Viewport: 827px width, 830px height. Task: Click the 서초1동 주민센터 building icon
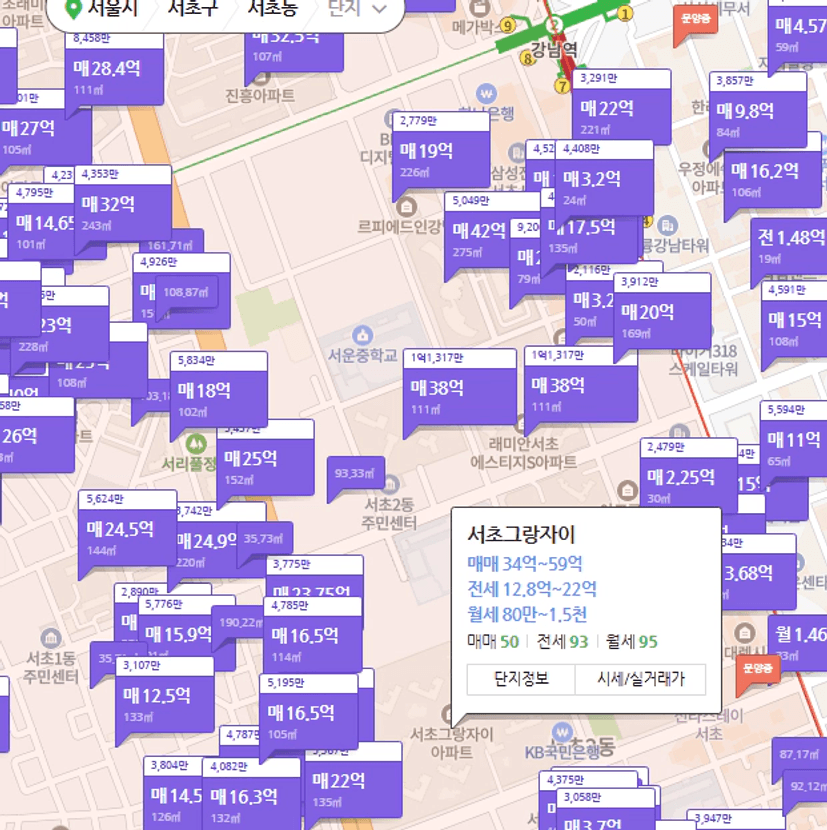click(x=51, y=638)
